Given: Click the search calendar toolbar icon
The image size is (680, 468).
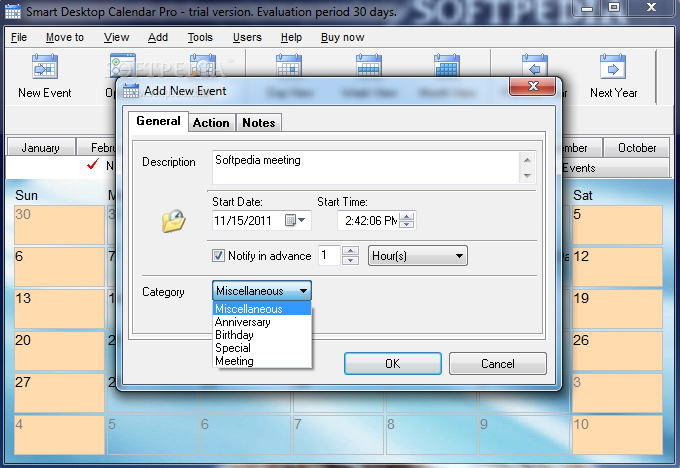Looking at the screenshot, I should [x=203, y=65].
